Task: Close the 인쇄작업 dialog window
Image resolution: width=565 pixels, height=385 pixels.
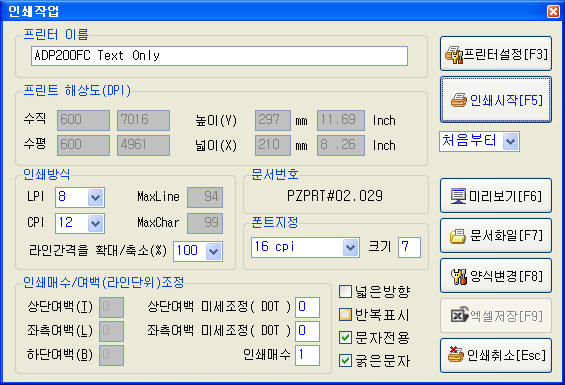Action: pos(553,11)
